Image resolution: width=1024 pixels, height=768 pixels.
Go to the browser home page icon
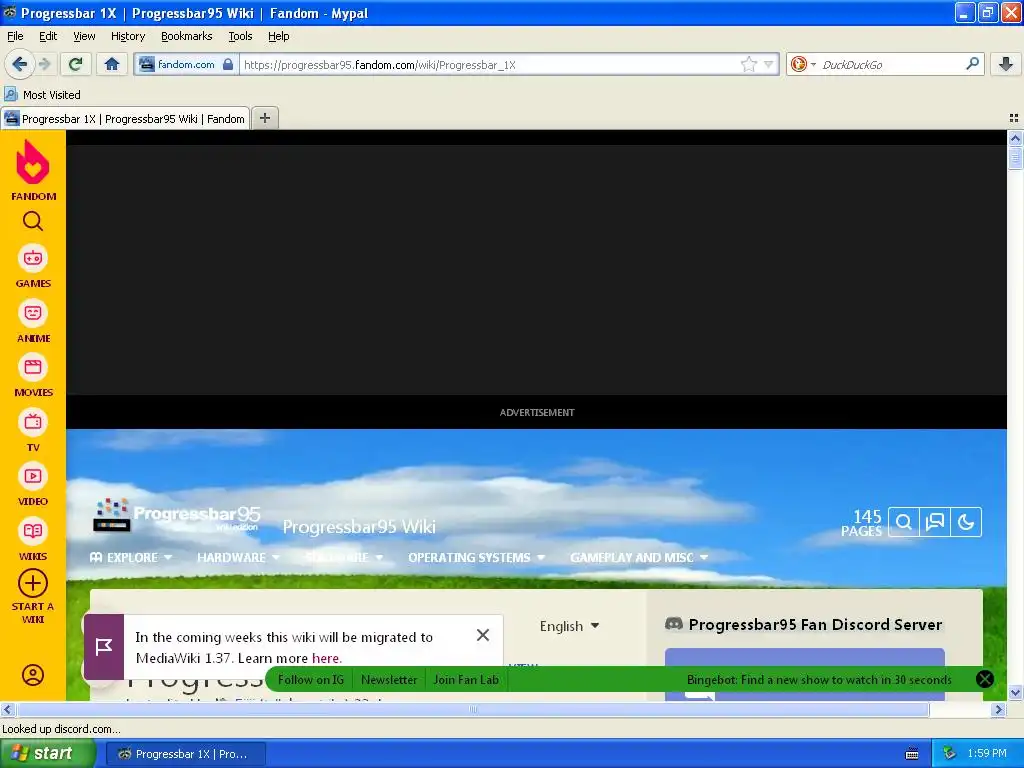point(112,64)
